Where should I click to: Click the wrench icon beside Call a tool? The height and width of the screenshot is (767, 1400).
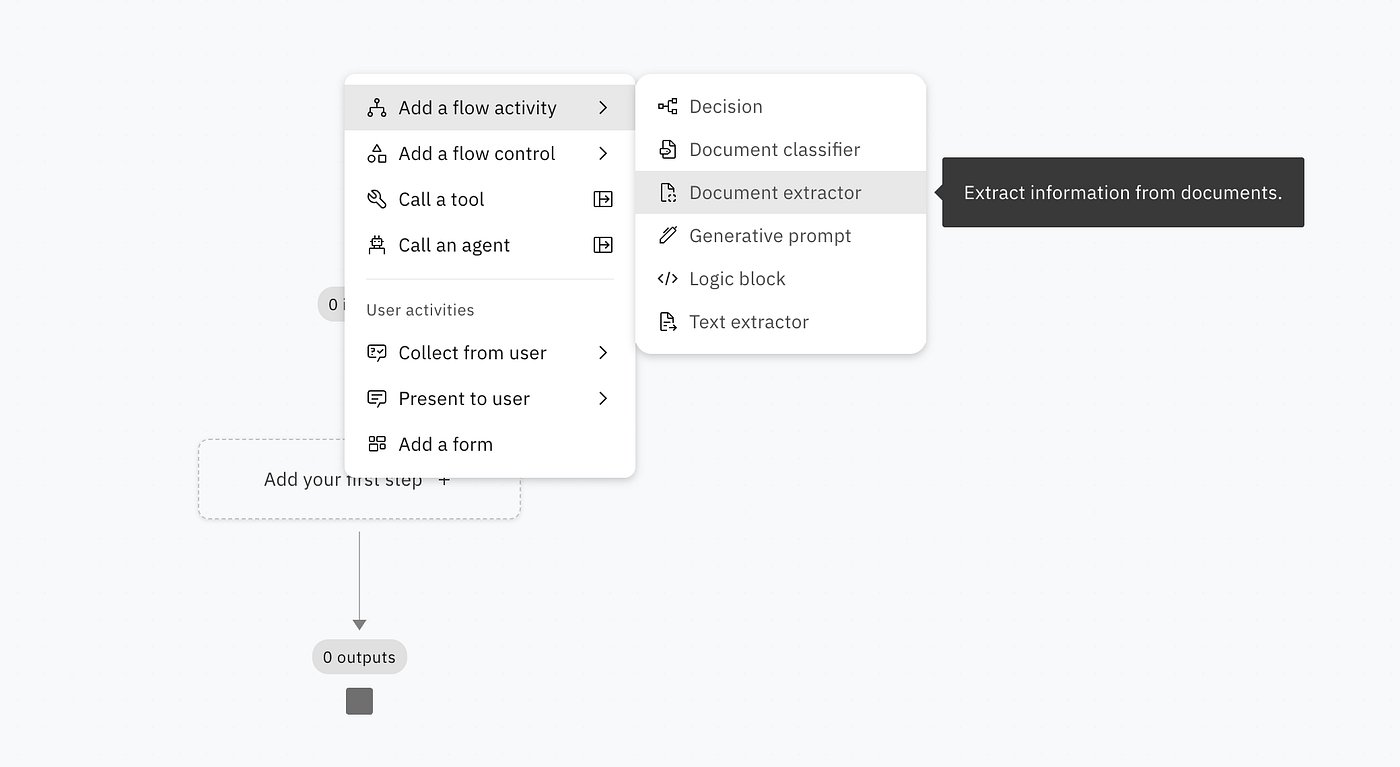(376, 199)
